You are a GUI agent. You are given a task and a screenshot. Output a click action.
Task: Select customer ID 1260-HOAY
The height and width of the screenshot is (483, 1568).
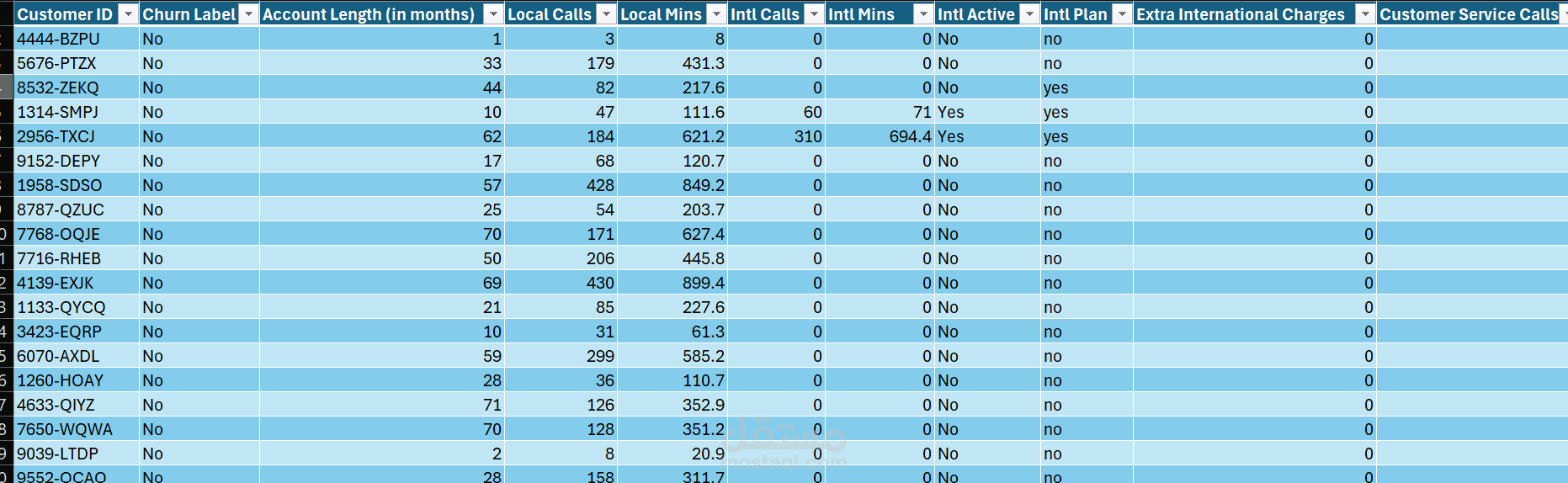click(77, 380)
